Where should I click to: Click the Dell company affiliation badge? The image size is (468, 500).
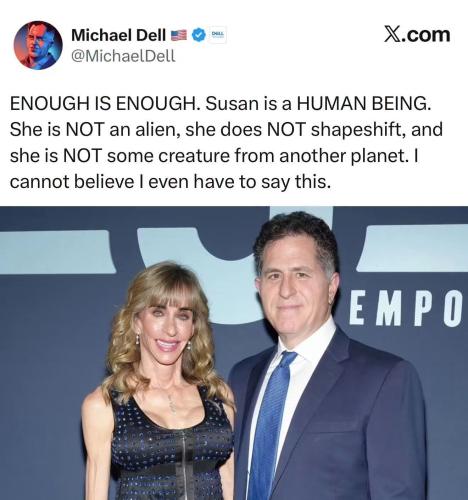(x=218, y=35)
